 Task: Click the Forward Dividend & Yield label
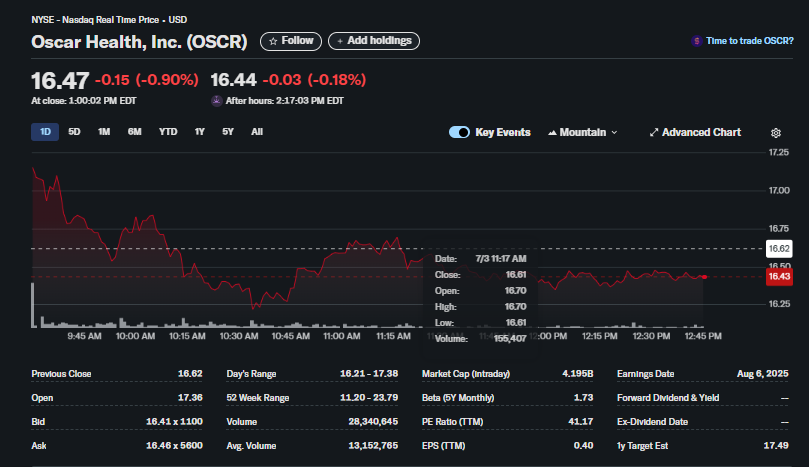668,398
